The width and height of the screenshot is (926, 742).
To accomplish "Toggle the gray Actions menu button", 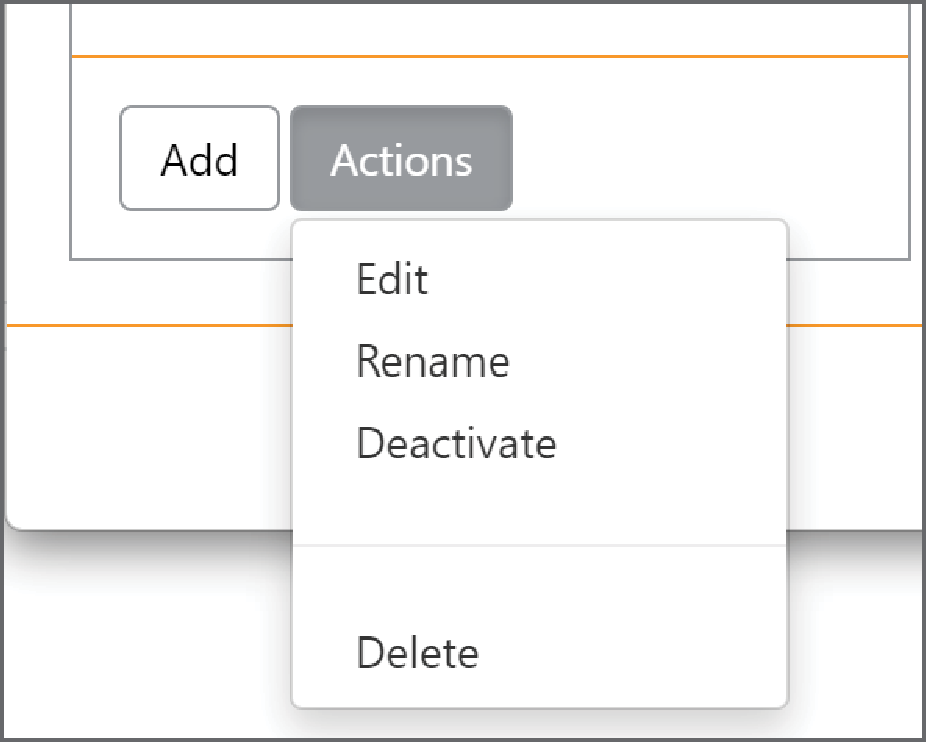I will (402, 158).
